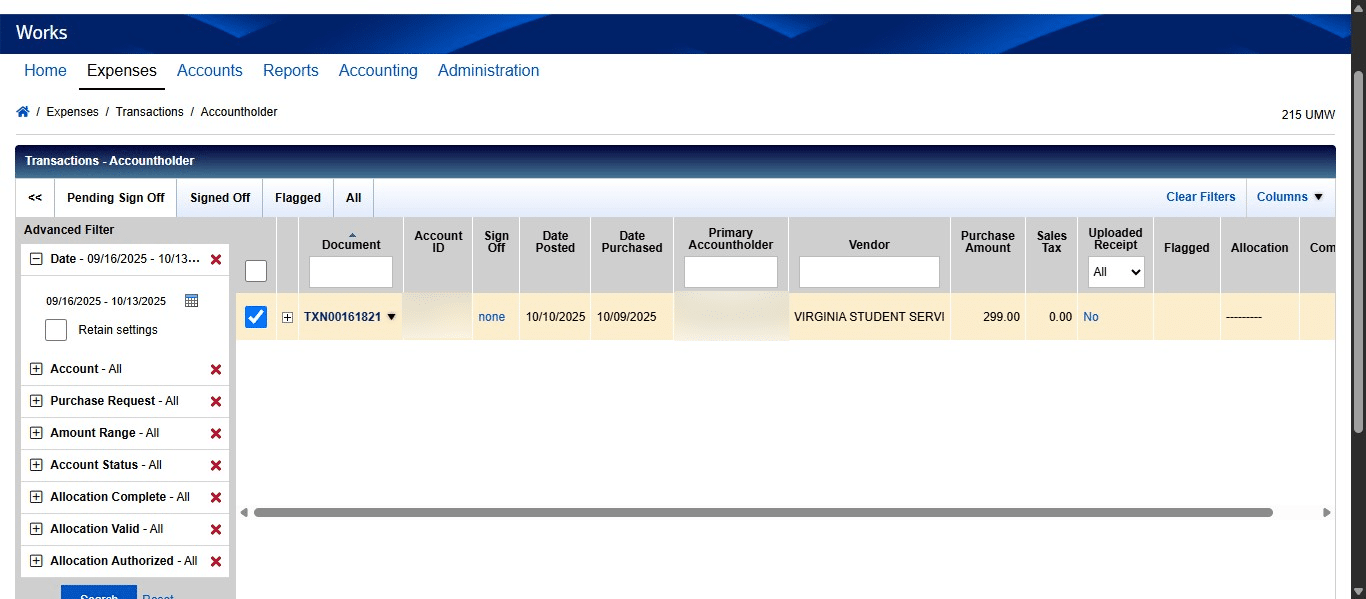Remove the Allocation Valid filter red X

[x=216, y=529]
